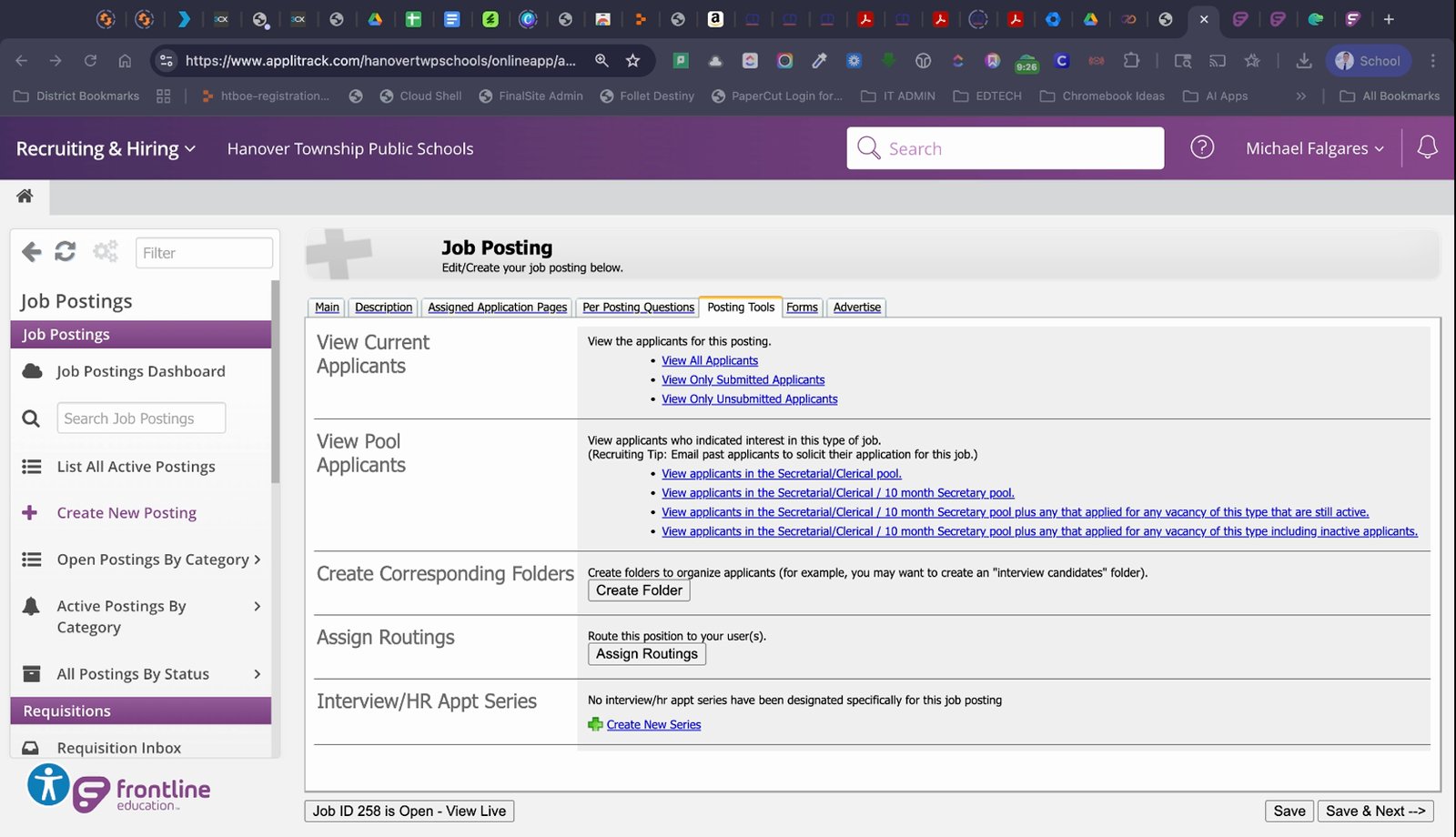
Task: Open Job Postings Dashboard cloud item
Action: 141,371
